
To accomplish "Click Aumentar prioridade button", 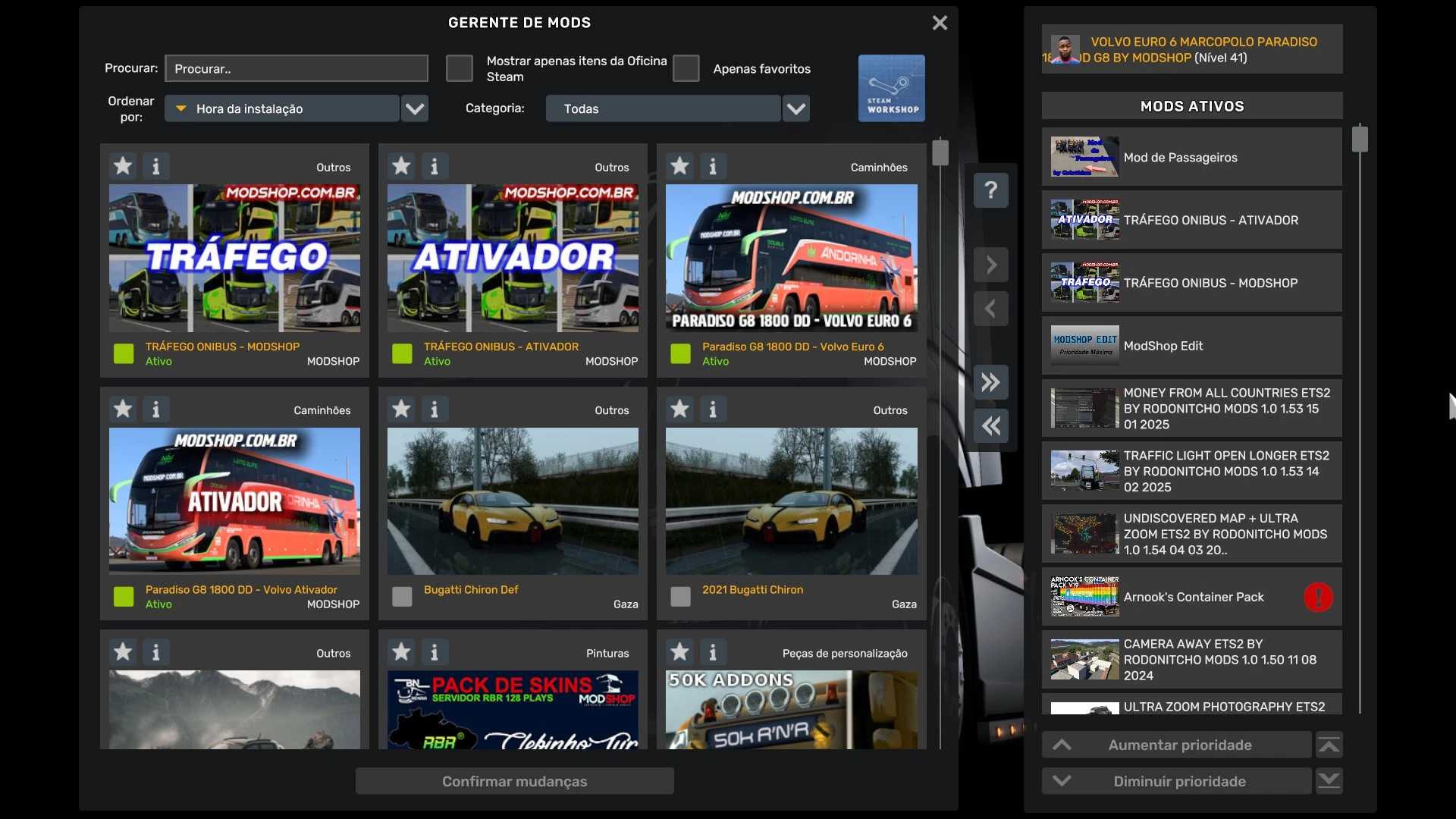I will pyautogui.click(x=1178, y=745).
